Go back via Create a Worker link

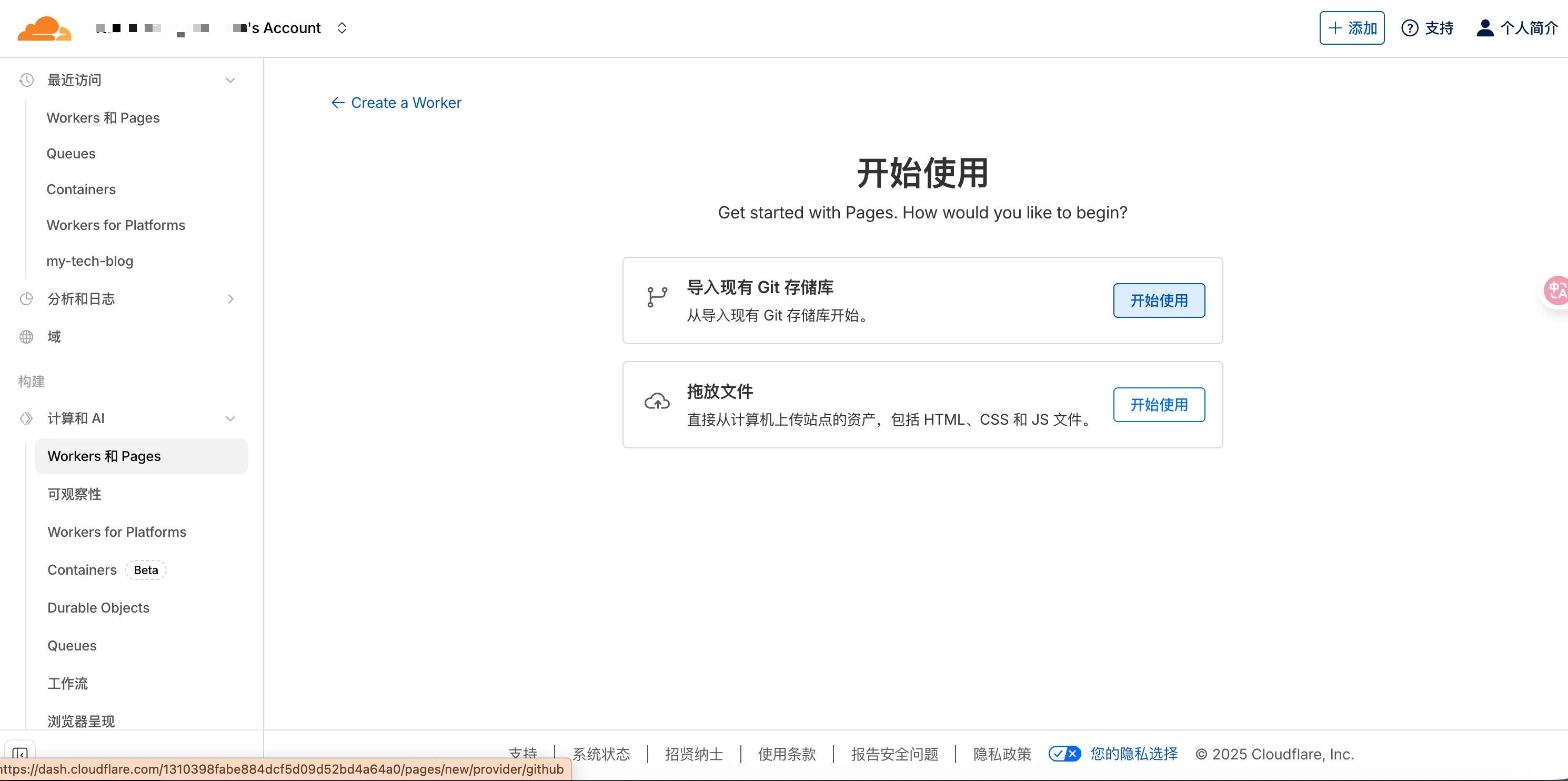click(396, 103)
